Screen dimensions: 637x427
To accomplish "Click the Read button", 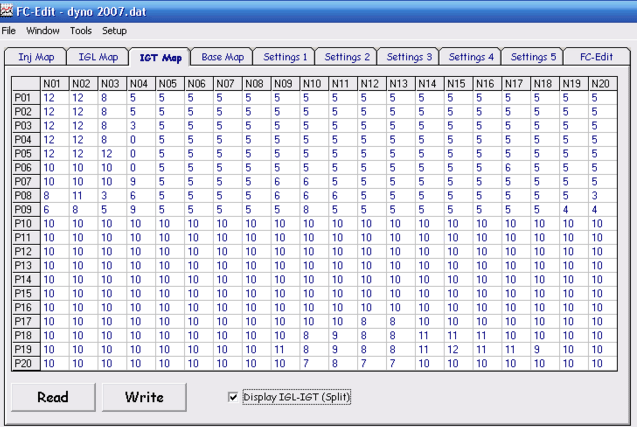I will click(x=53, y=397).
